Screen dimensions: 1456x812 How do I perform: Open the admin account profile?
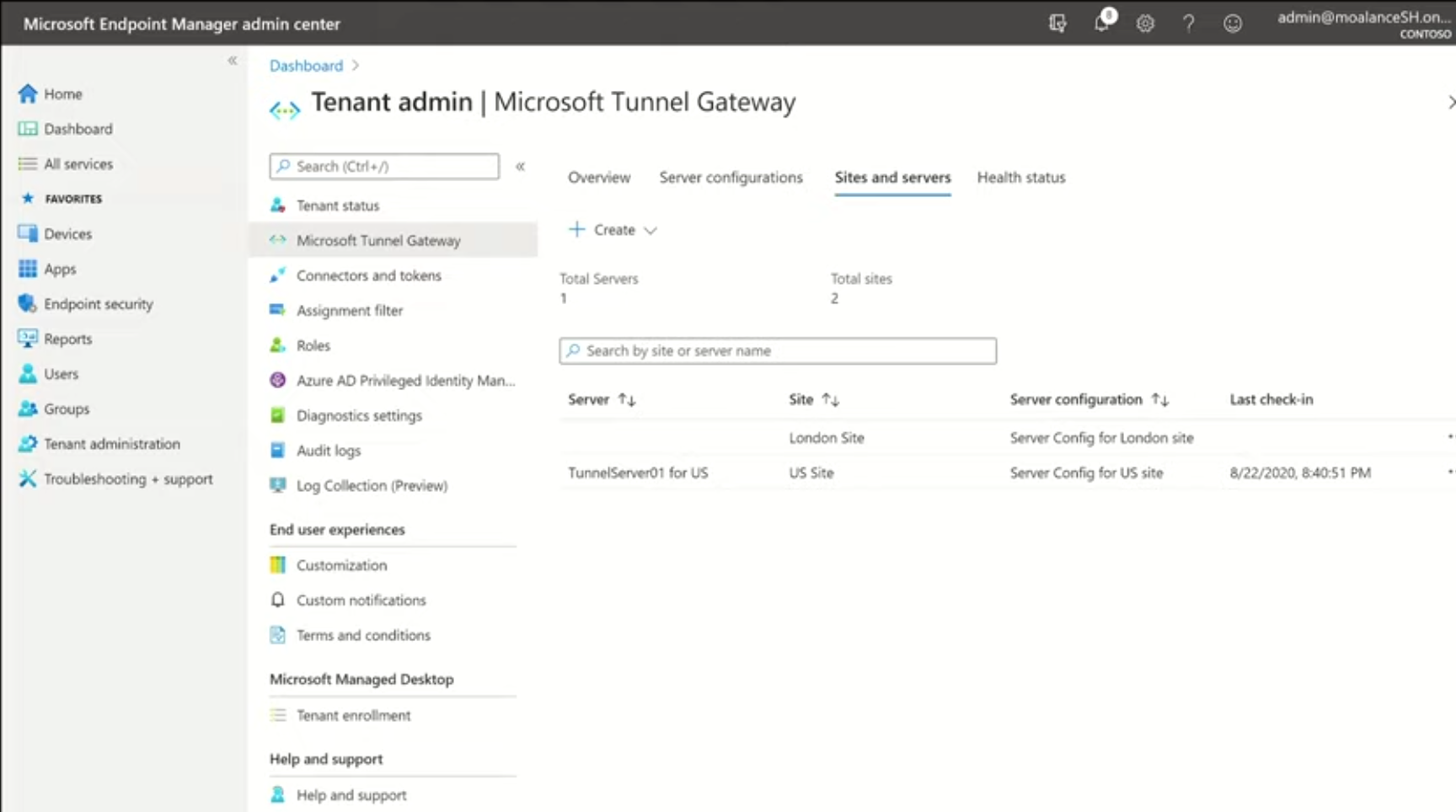(x=1364, y=24)
